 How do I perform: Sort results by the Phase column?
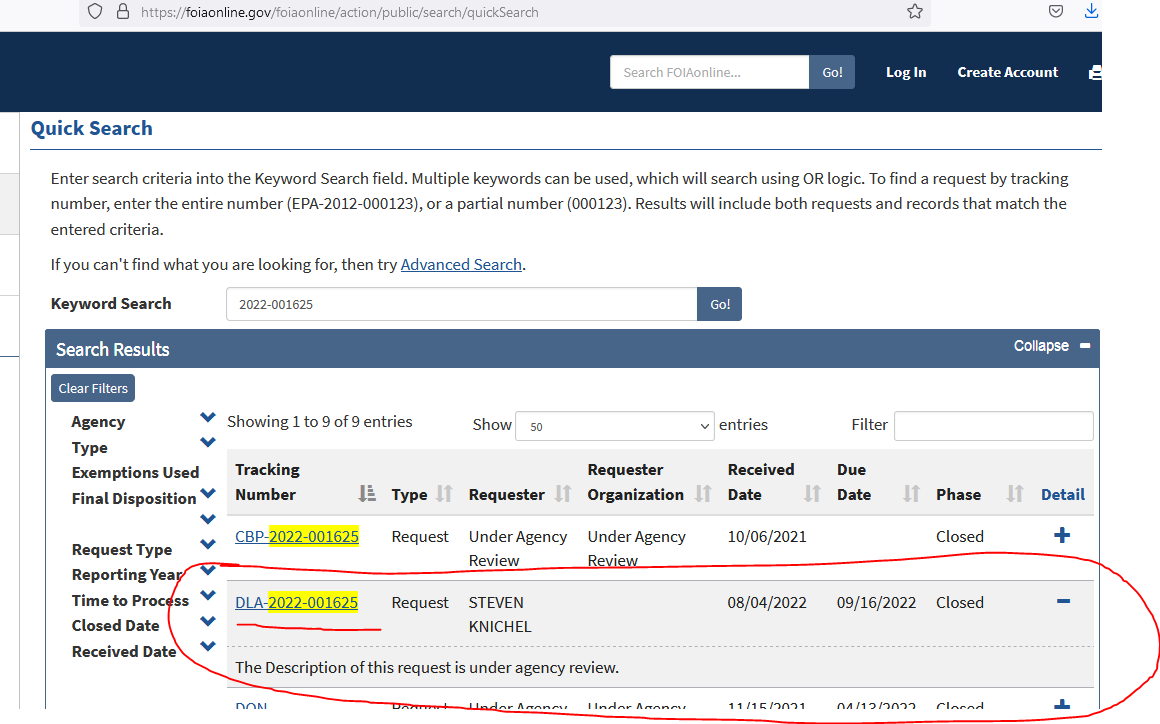tap(1015, 494)
